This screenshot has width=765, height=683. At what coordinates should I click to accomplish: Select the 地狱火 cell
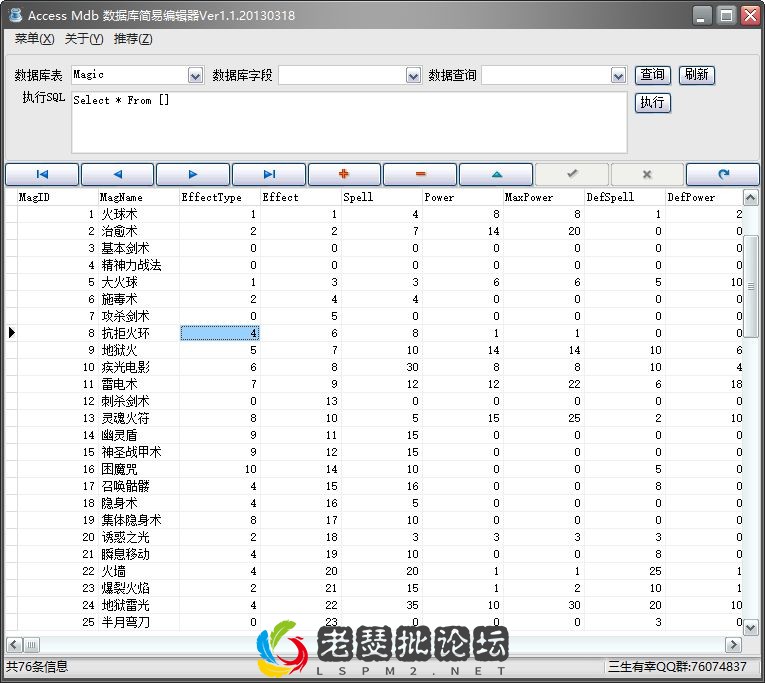click(139, 350)
